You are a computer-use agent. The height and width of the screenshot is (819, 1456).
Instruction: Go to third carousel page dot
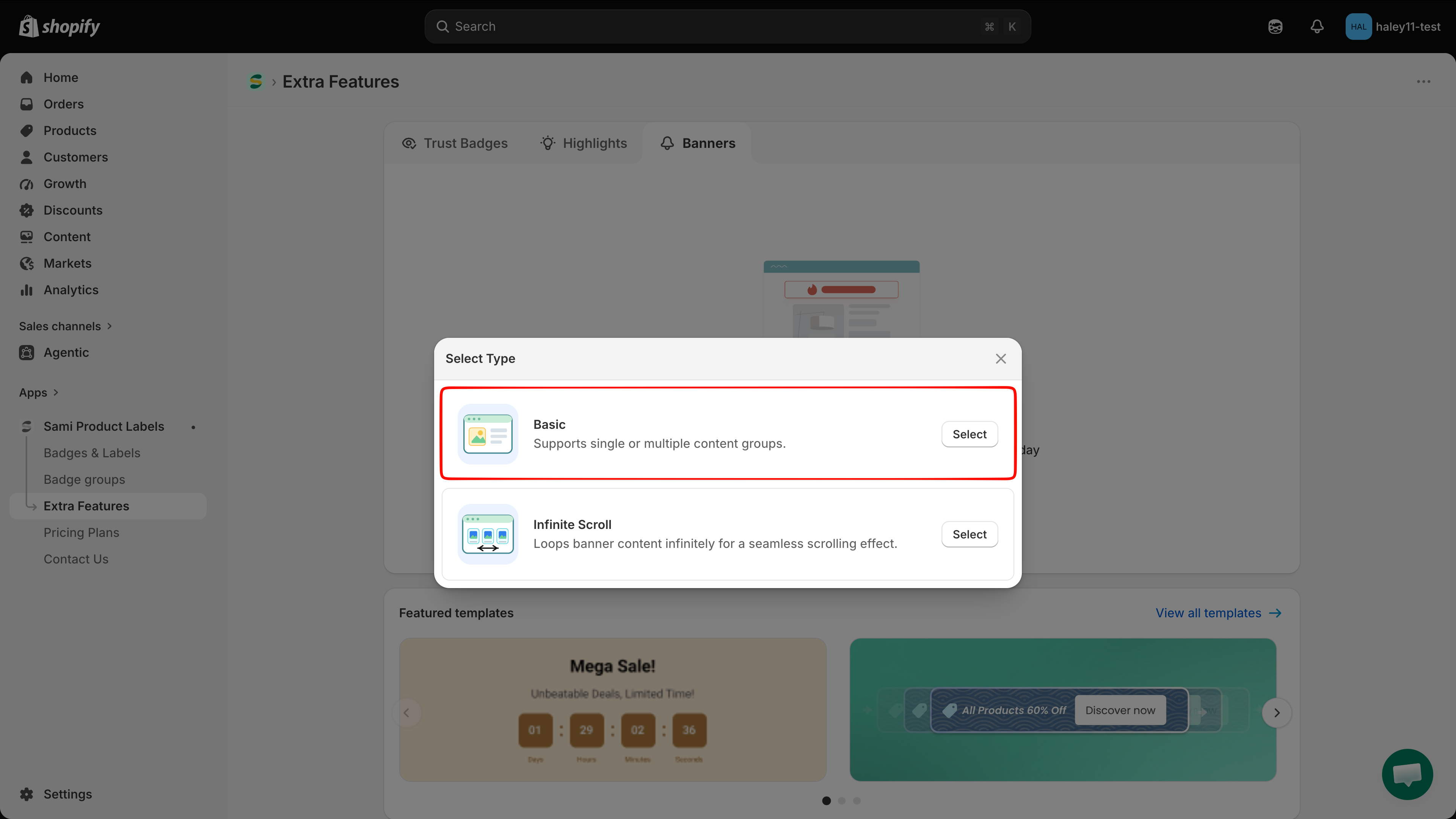(x=857, y=801)
